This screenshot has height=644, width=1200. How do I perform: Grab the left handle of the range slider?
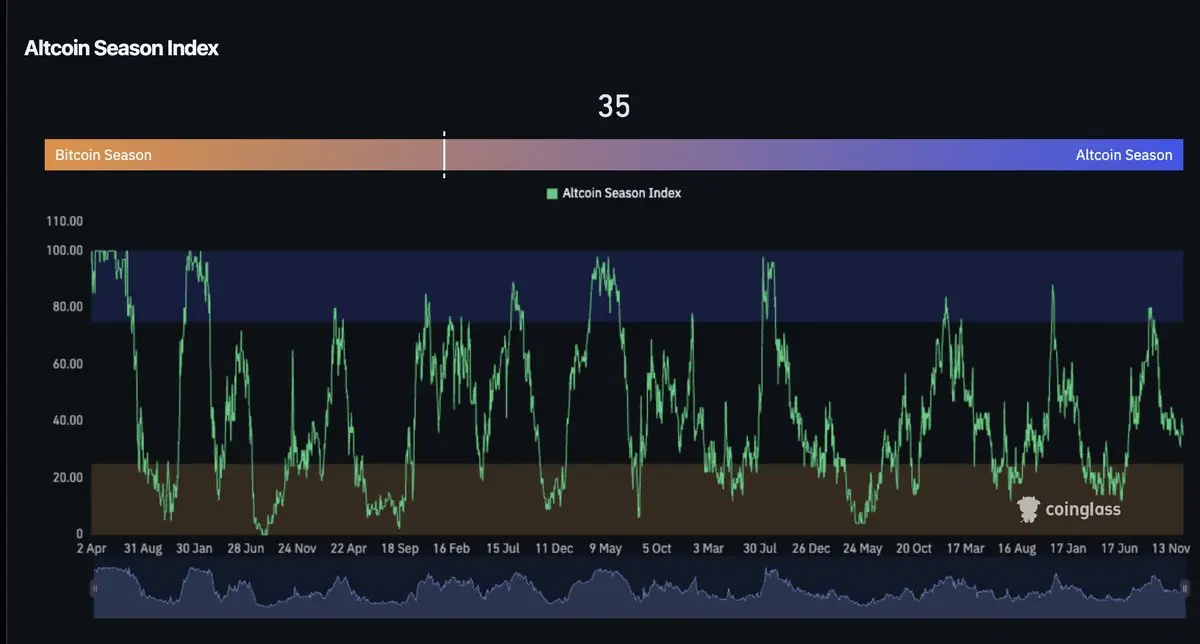pos(95,588)
